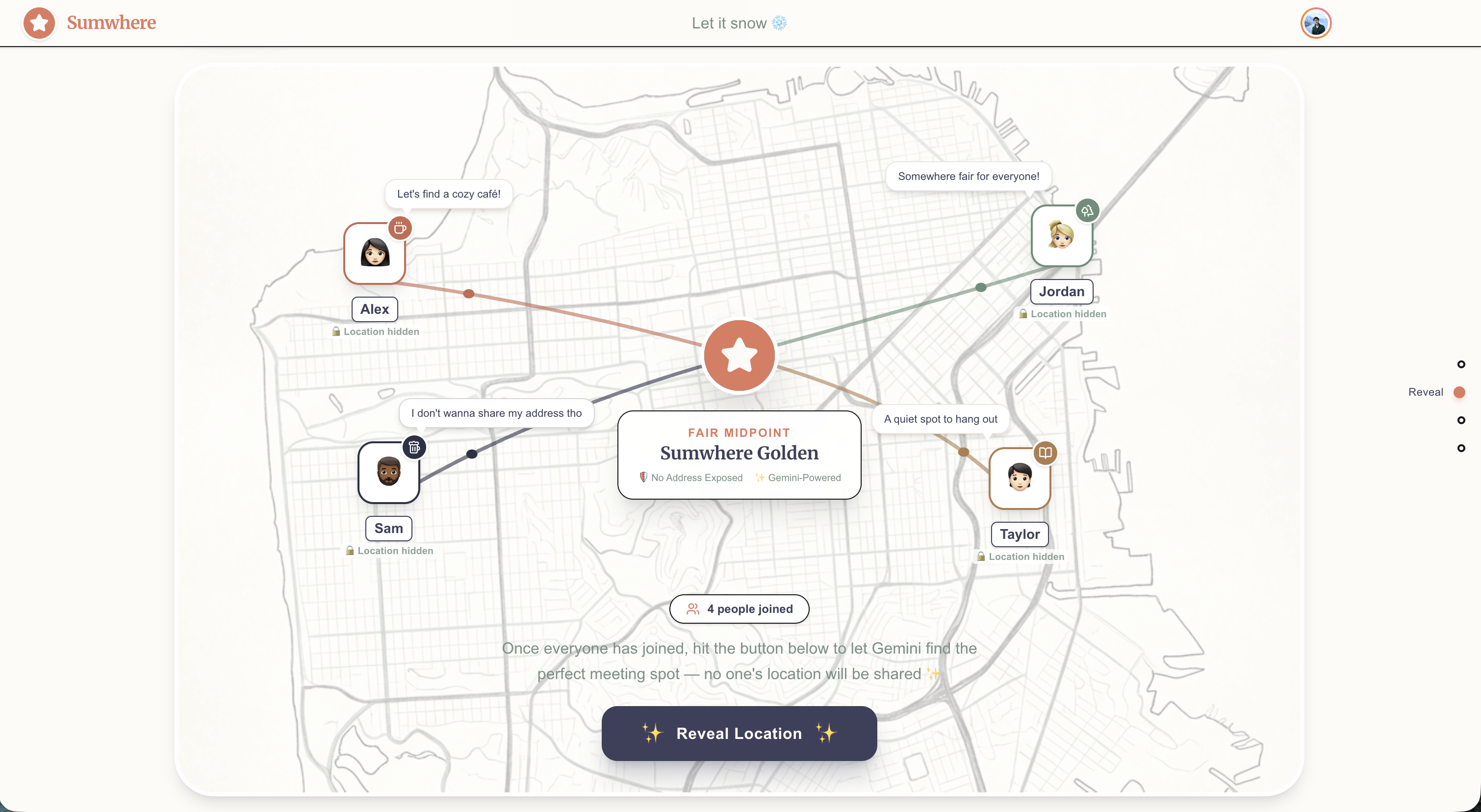Click Sam's bearded avatar tile
Viewport: 1481px width, 812px height.
tap(388, 473)
